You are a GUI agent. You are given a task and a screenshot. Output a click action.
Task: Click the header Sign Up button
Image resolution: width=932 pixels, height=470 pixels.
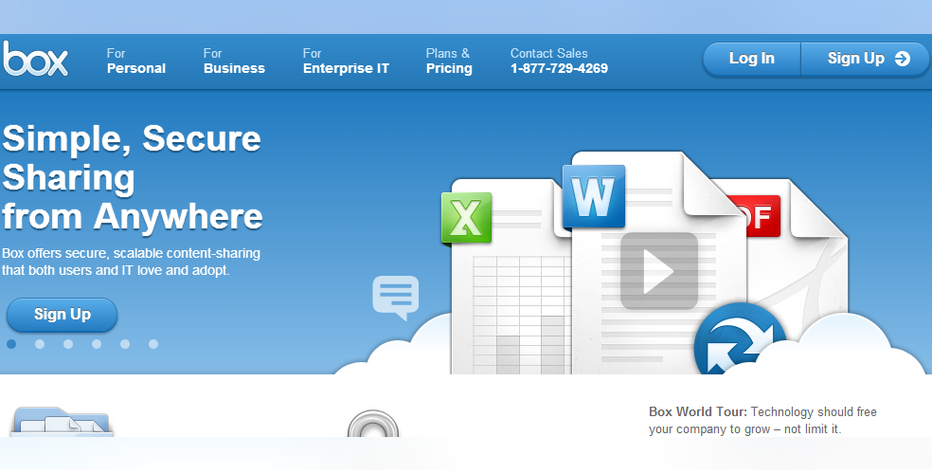pos(865,58)
